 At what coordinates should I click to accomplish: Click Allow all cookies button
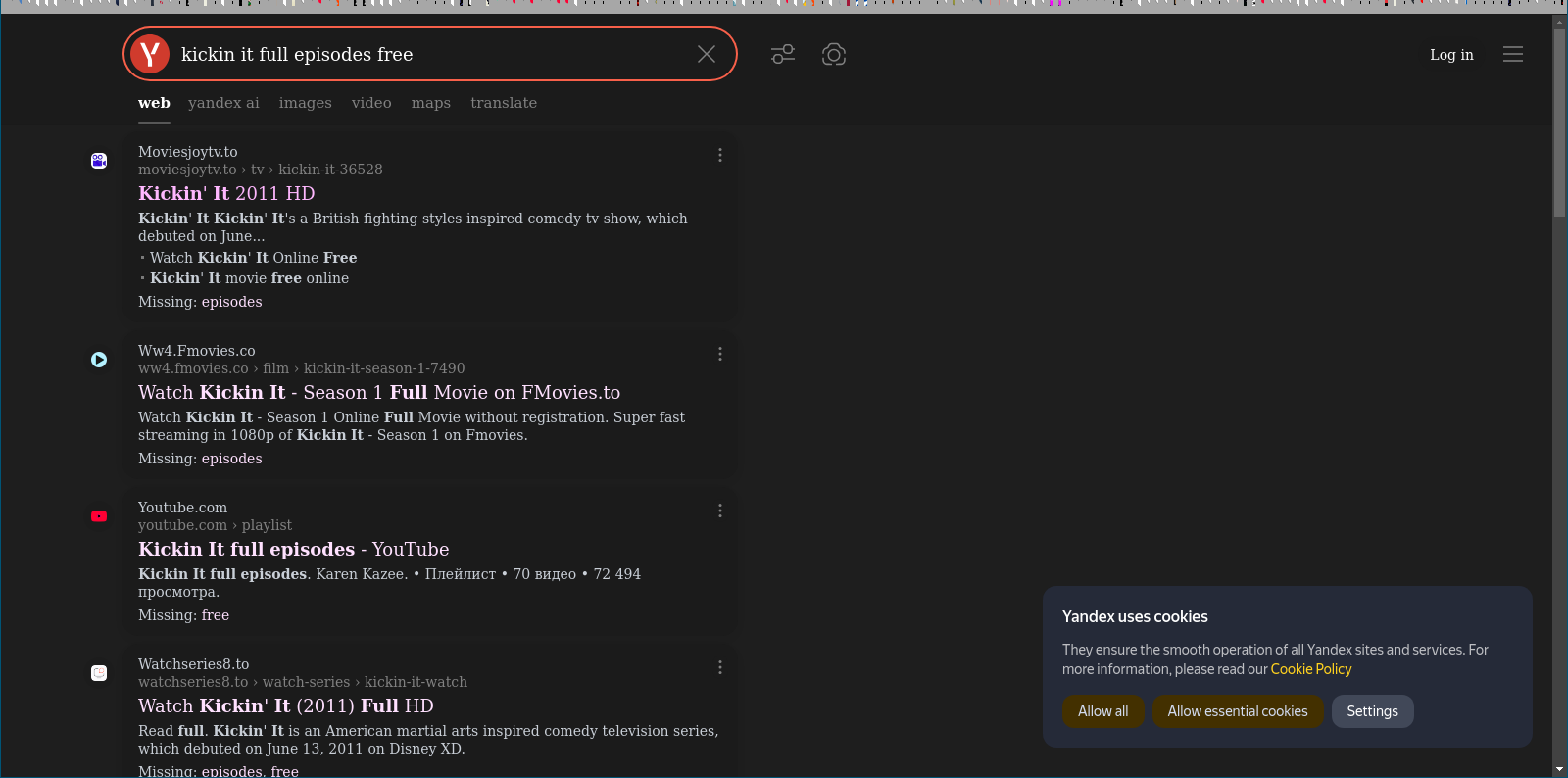(1103, 711)
